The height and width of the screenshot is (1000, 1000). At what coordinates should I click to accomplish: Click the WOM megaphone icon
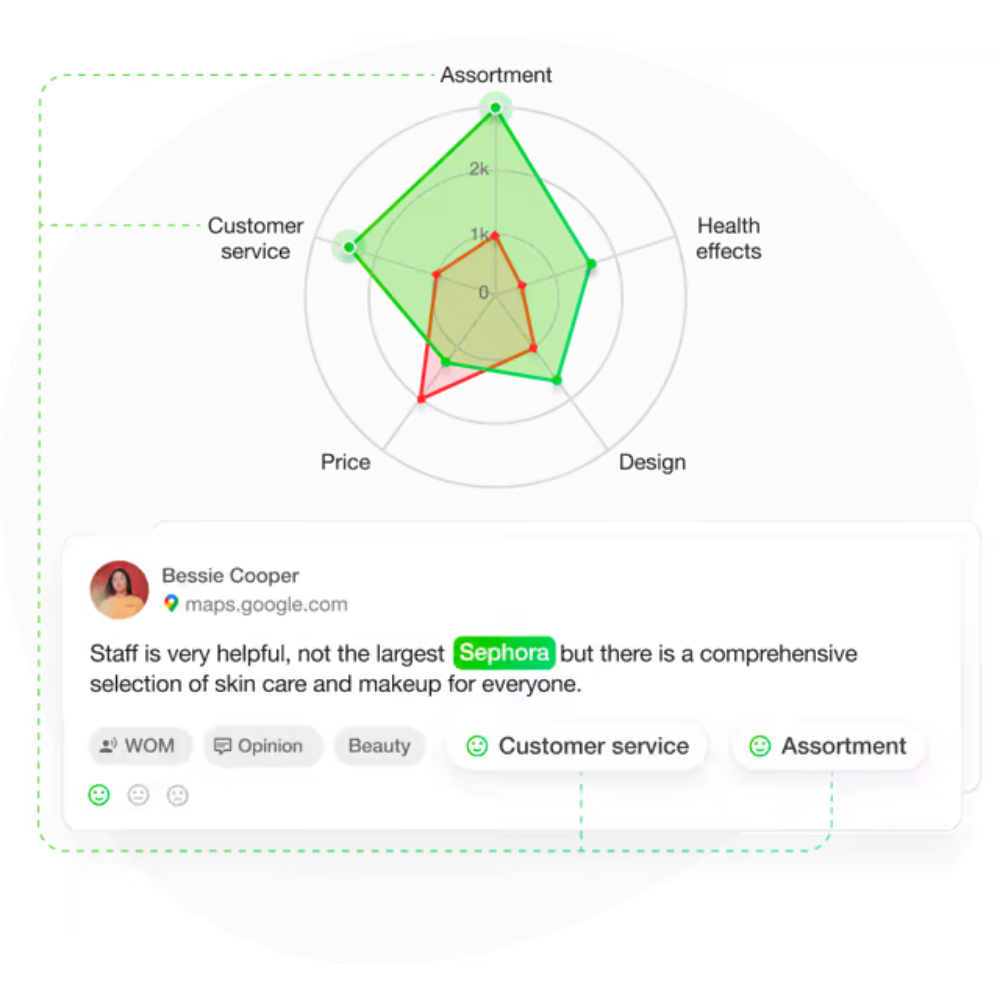[109, 746]
